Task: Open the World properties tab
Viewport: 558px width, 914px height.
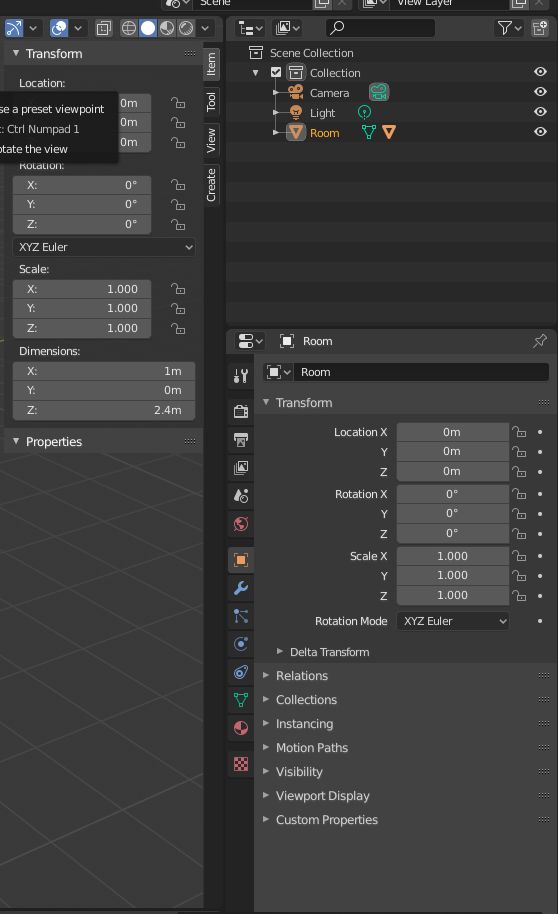Action: coord(241,524)
